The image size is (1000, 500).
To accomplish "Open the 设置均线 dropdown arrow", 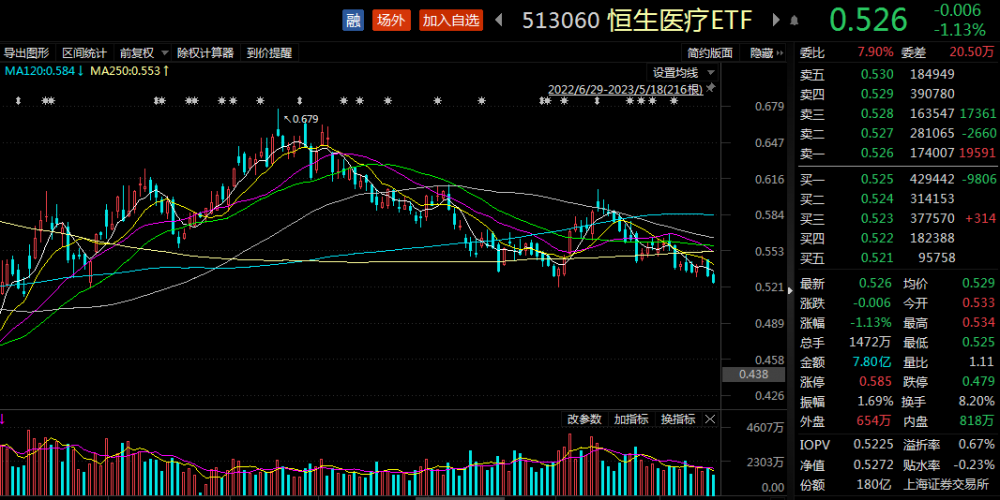I will click(x=711, y=73).
